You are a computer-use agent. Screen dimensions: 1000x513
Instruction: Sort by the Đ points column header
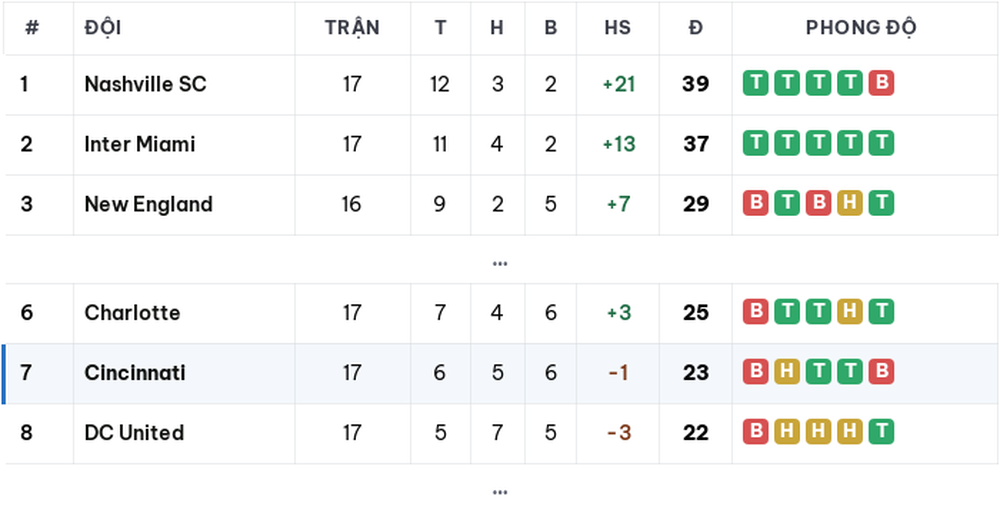696,27
